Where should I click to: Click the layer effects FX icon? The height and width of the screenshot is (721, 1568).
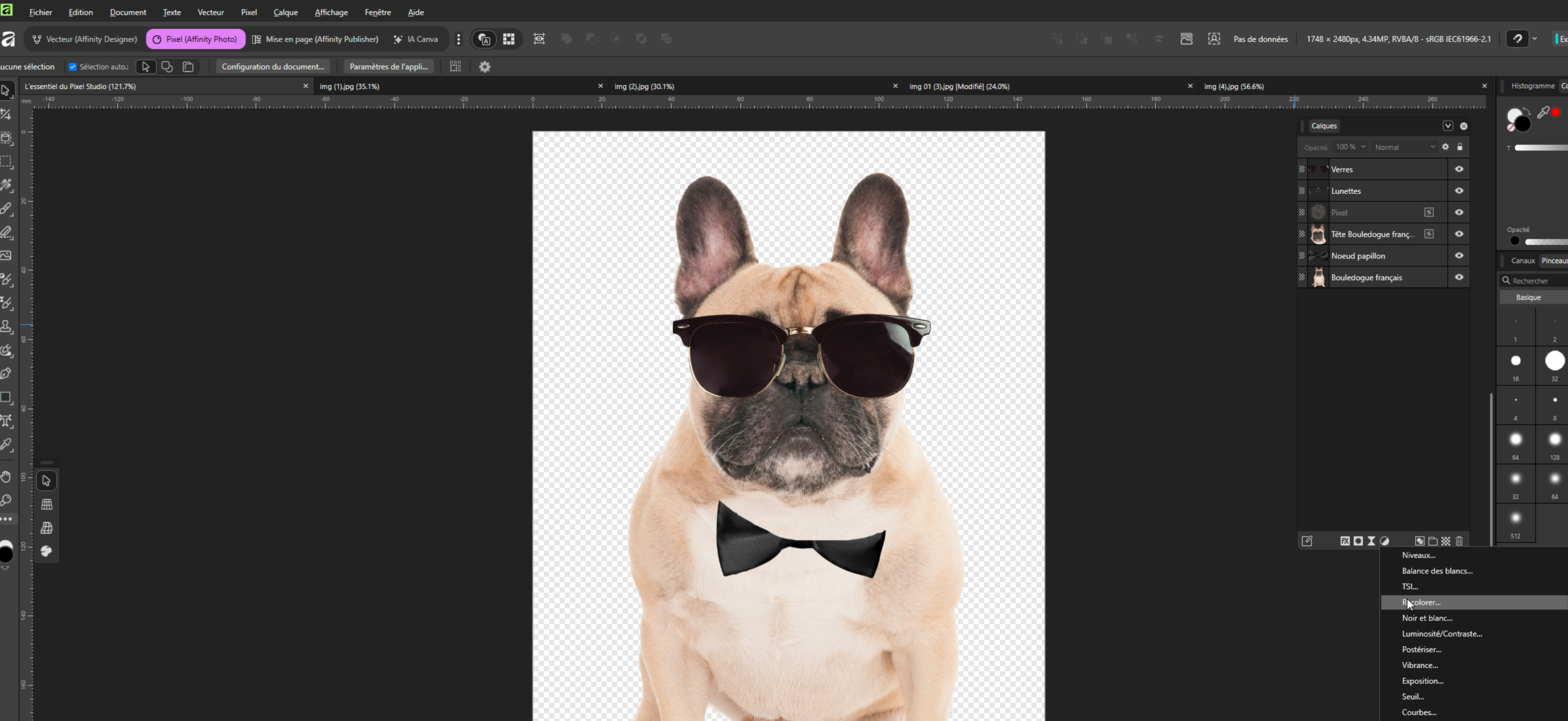pyautogui.click(x=1345, y=541)
